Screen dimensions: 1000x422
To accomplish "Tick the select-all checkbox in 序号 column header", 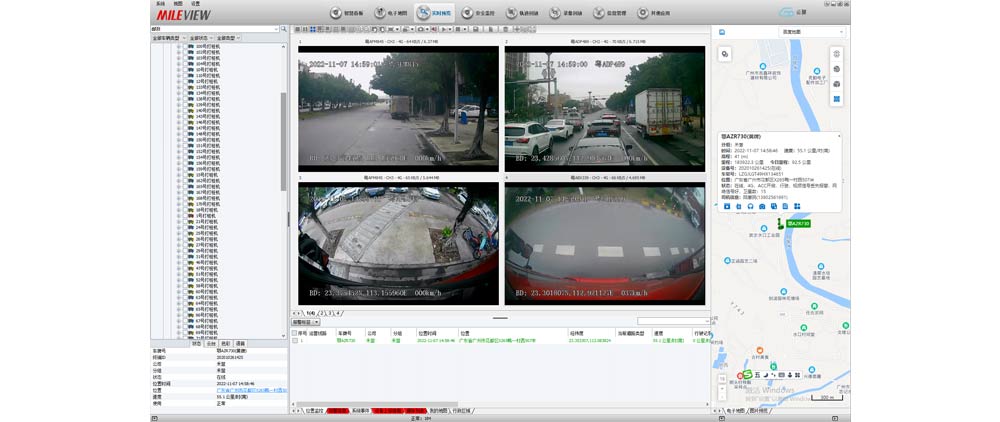I will click(295, 333).
